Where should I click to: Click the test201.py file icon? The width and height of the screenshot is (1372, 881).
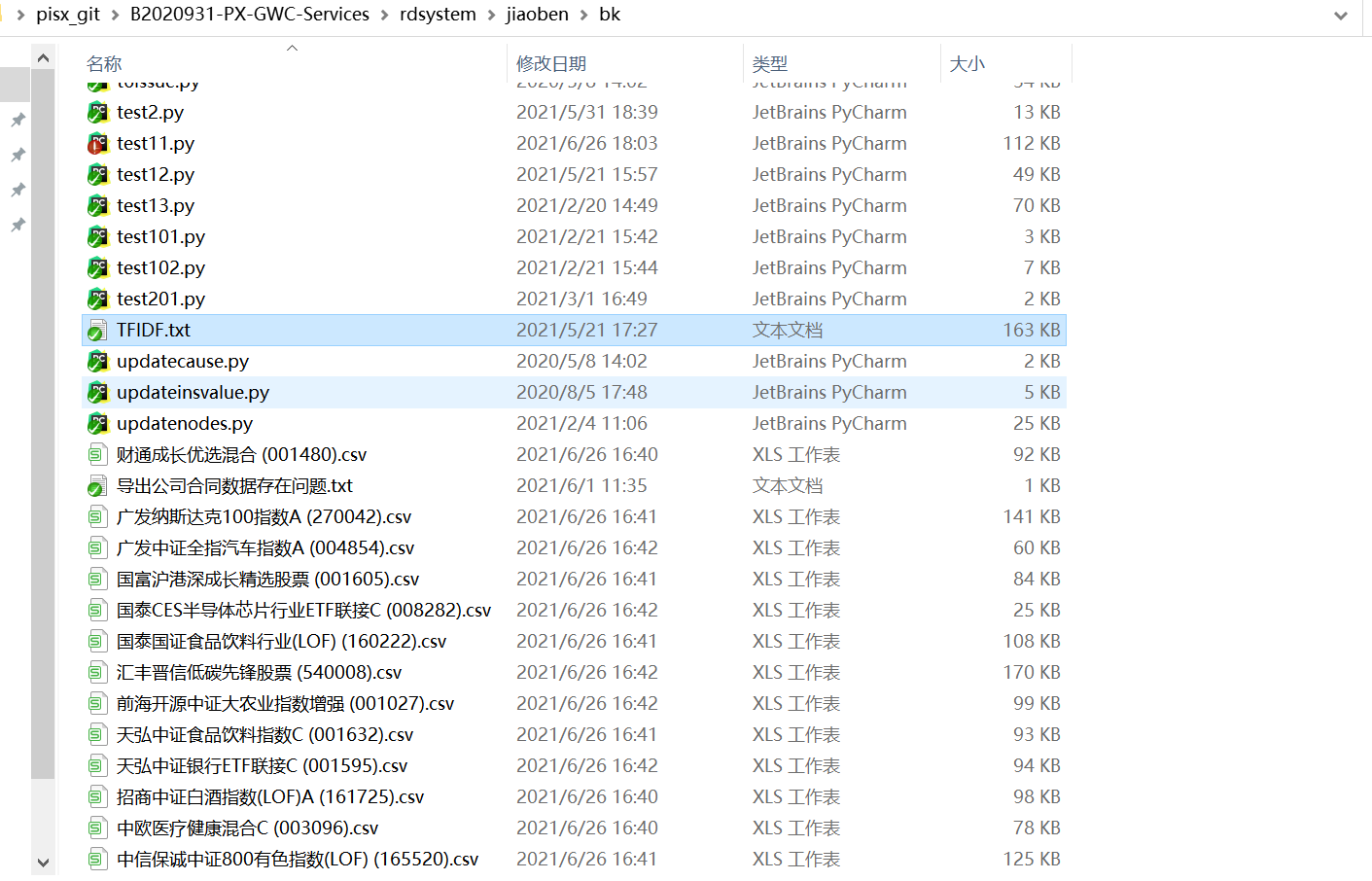[97, 299]
